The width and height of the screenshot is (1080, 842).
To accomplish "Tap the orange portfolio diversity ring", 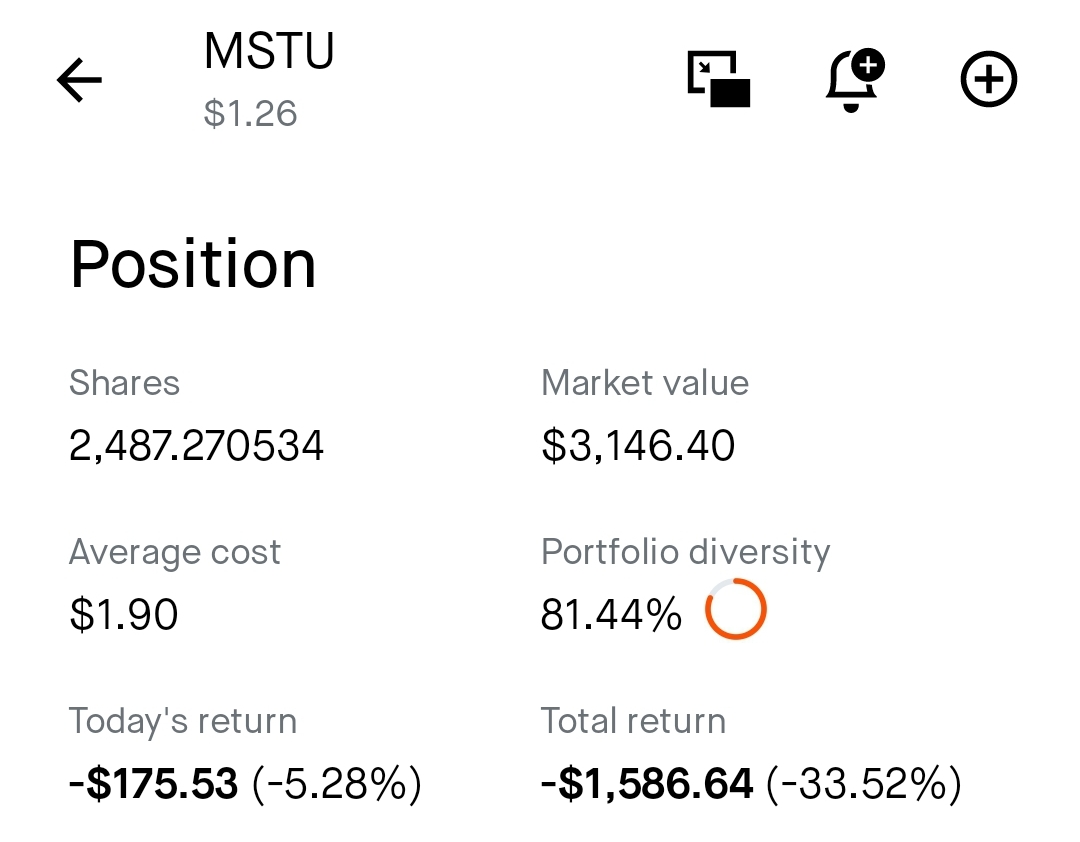I will pyautogui.click(x=735, y=609).
